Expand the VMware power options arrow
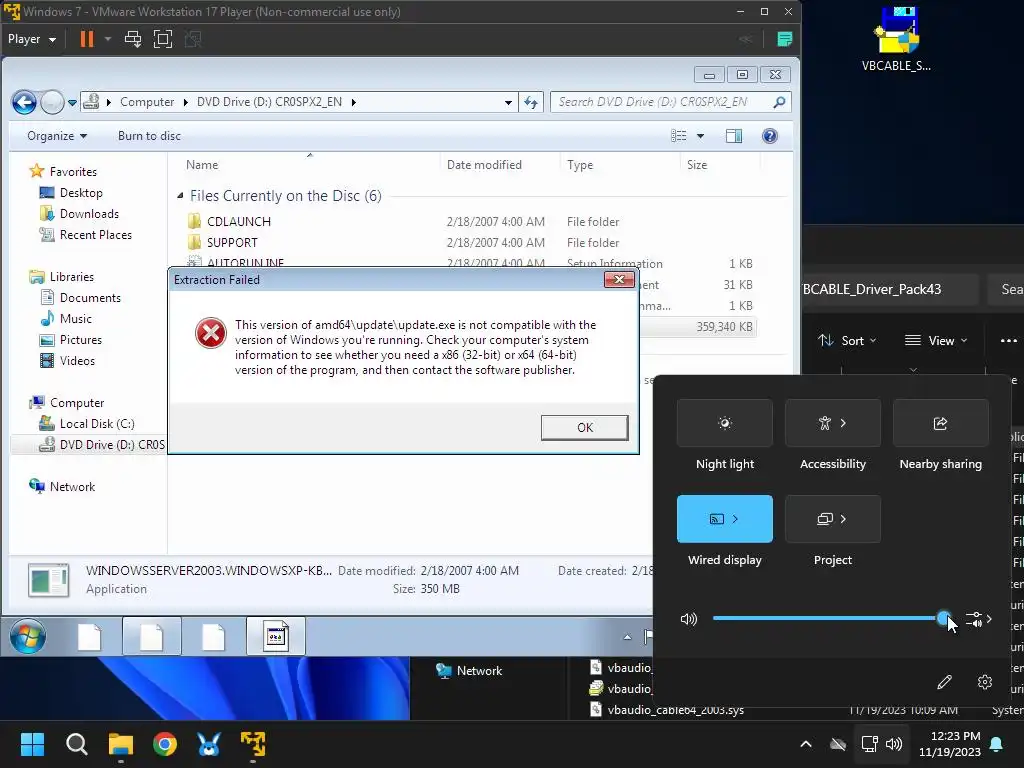 point(108,39)
